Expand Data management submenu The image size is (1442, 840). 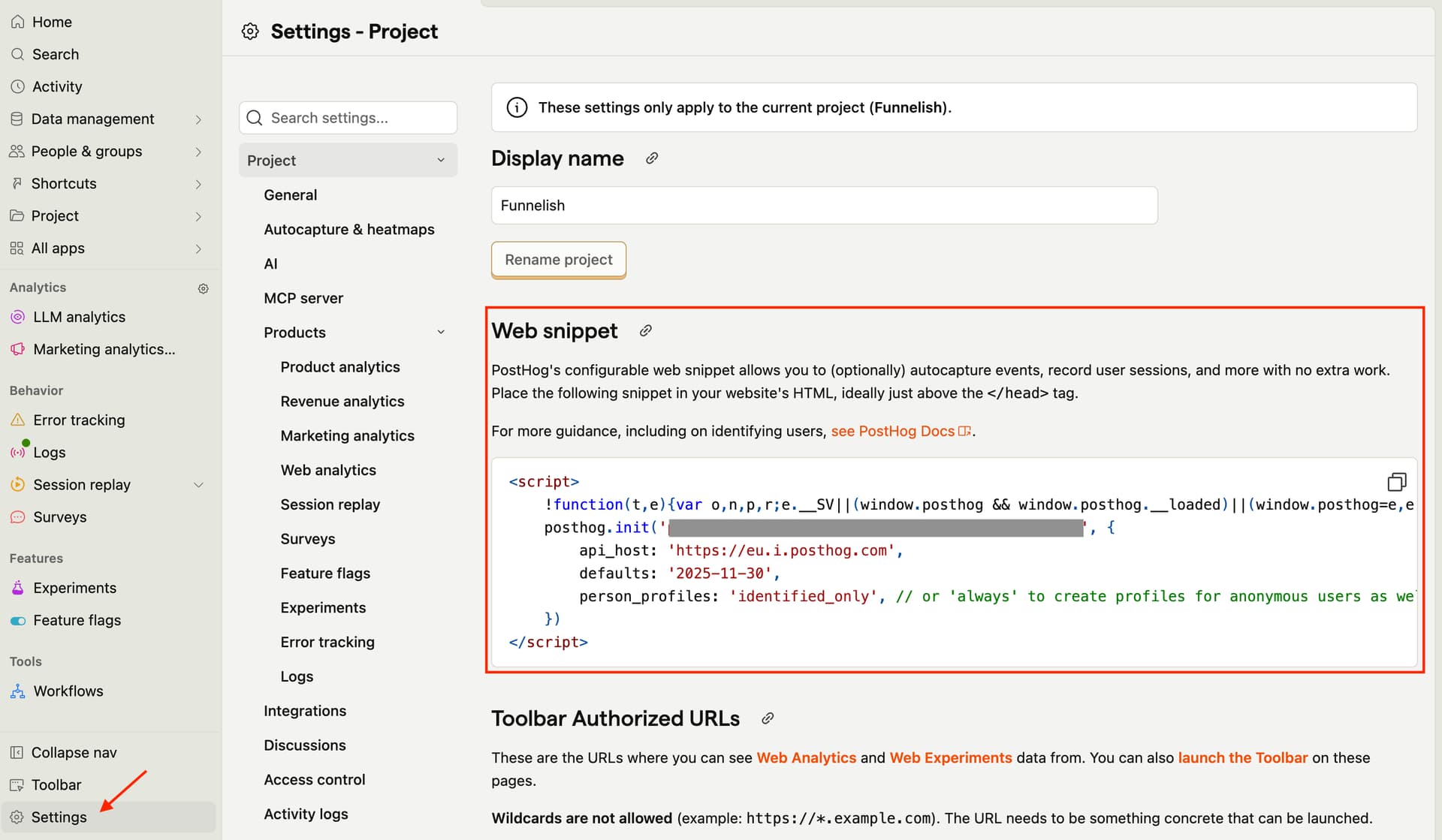(x=198, y=119)
